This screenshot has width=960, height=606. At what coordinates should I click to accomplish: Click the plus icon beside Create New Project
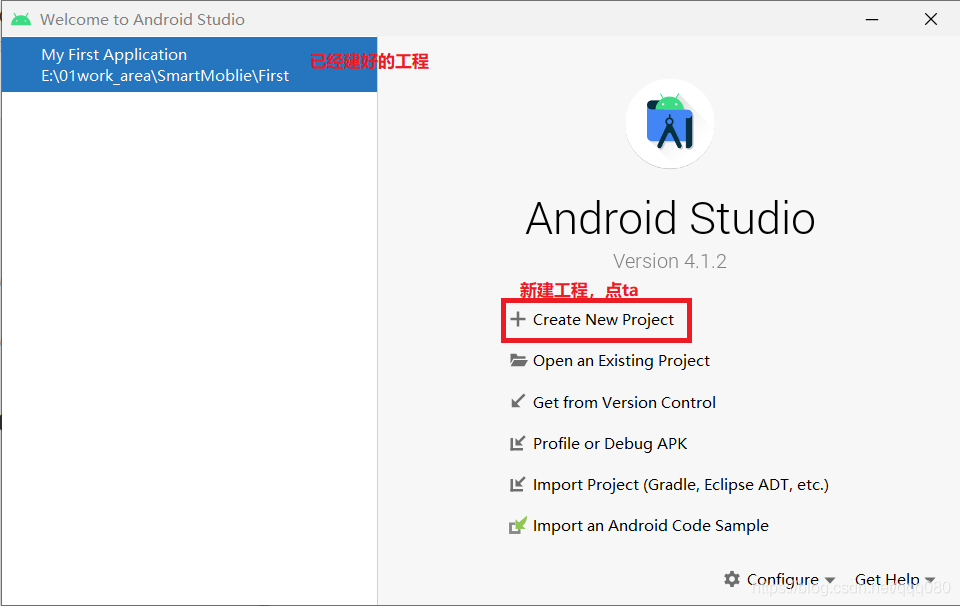518,320
